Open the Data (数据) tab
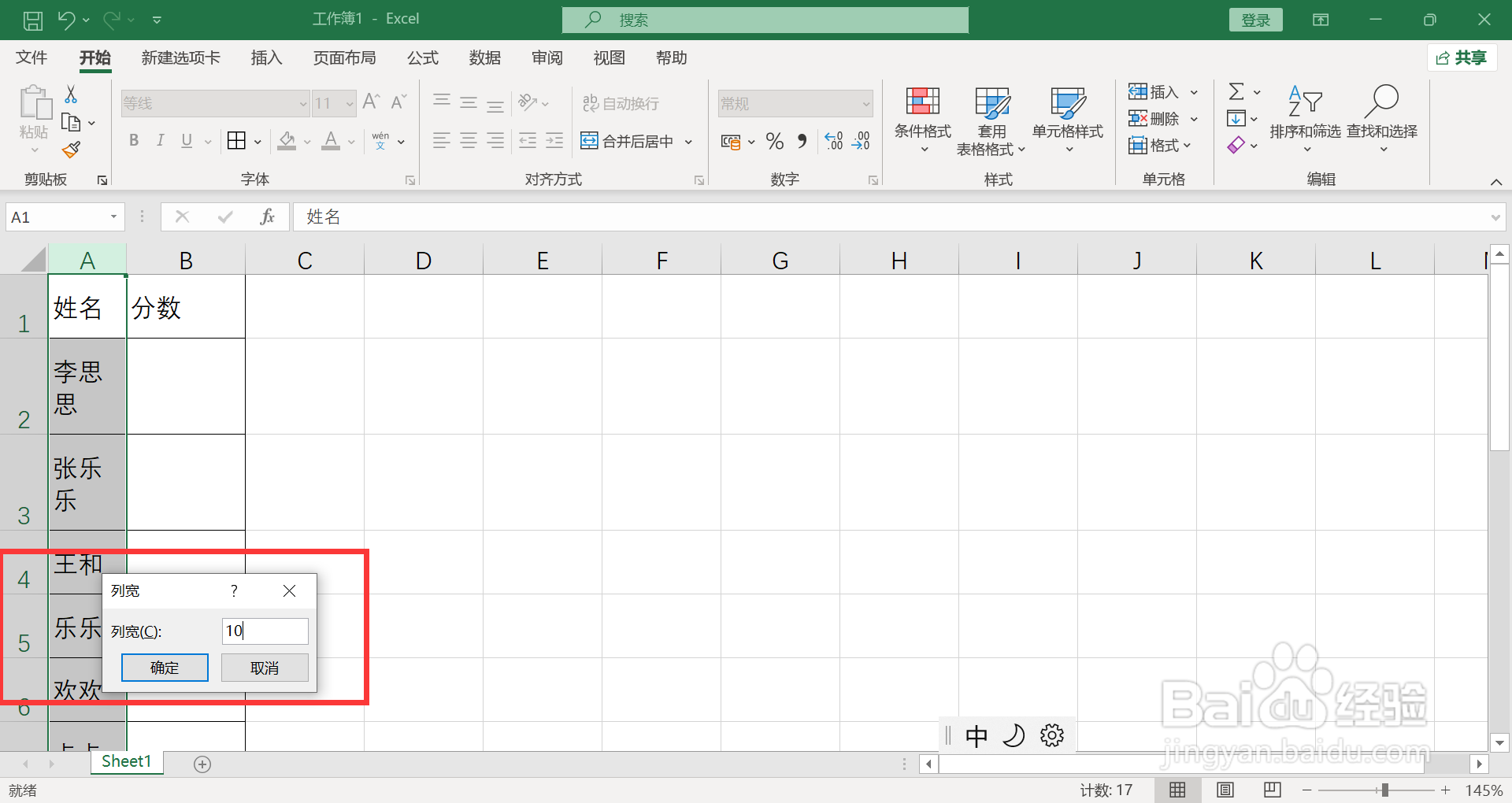1512x803 pixels. pyautogui.click(x=484, y=57)
